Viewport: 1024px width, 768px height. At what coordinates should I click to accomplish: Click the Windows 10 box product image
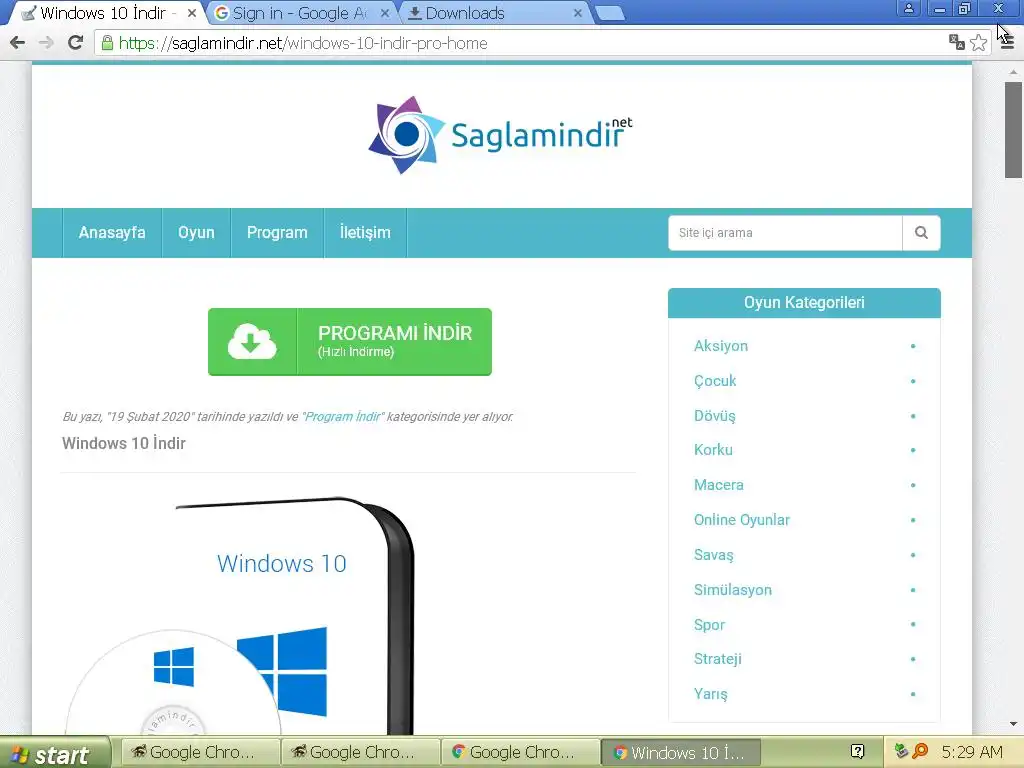coord(240,615)
